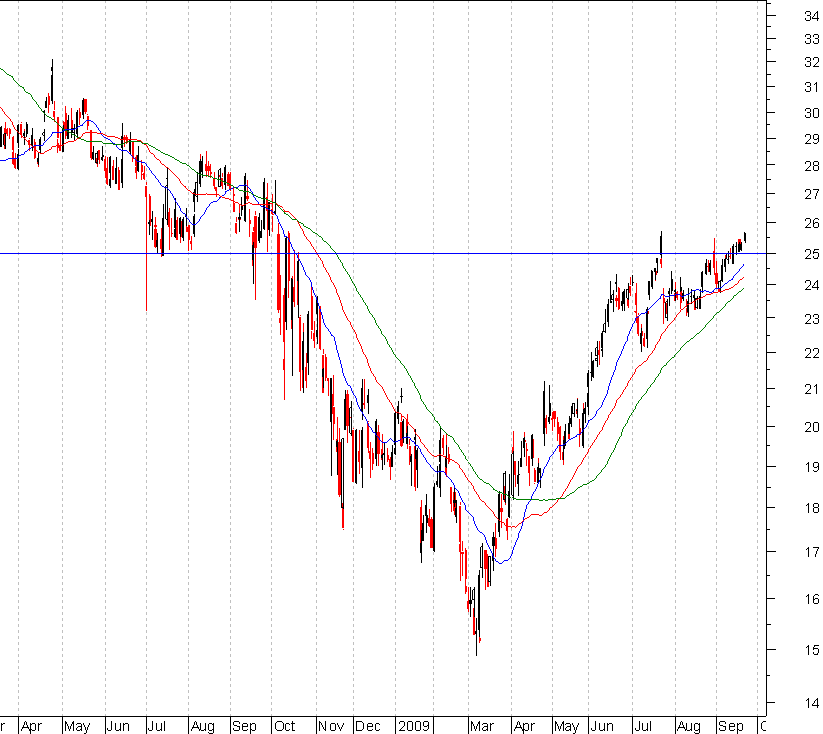Select the 15 price axis value
Viewport: 823px width, 734px height.
pos(811,651)
